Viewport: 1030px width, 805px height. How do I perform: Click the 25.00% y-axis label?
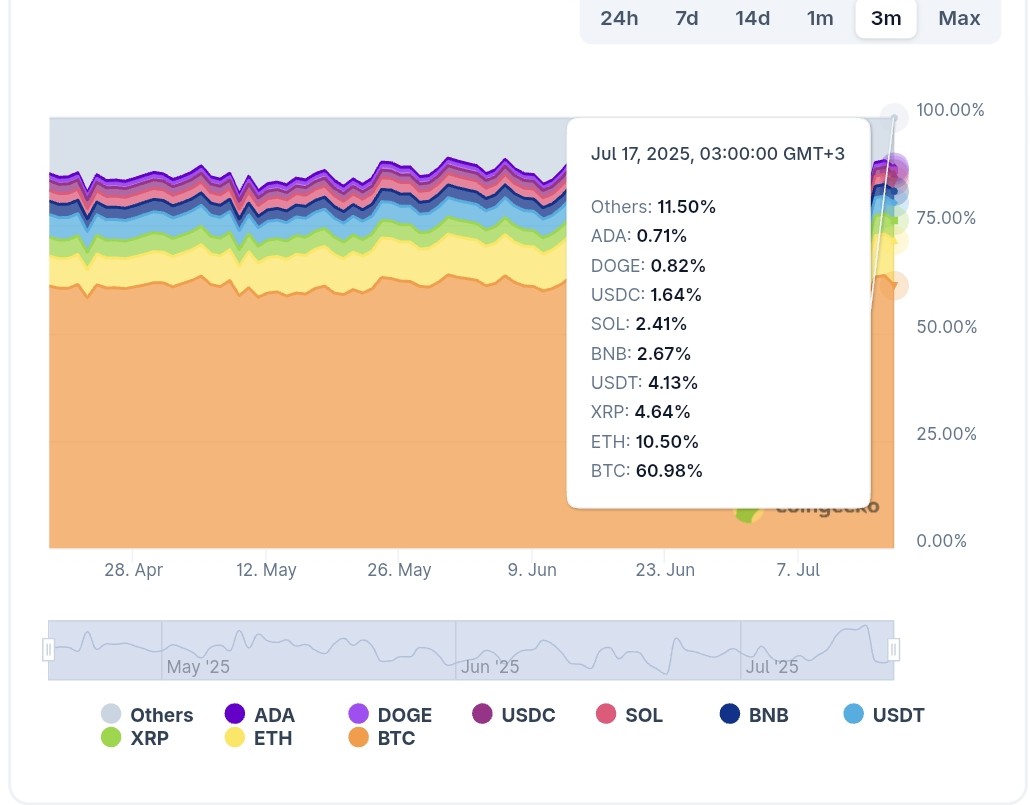pos(947,434)
